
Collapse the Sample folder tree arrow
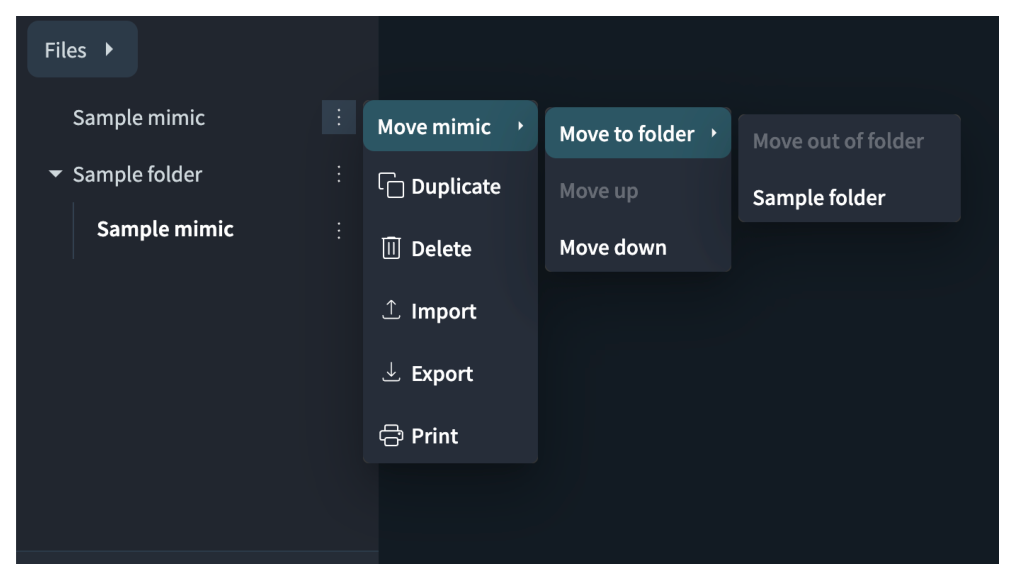click(56, 173)
